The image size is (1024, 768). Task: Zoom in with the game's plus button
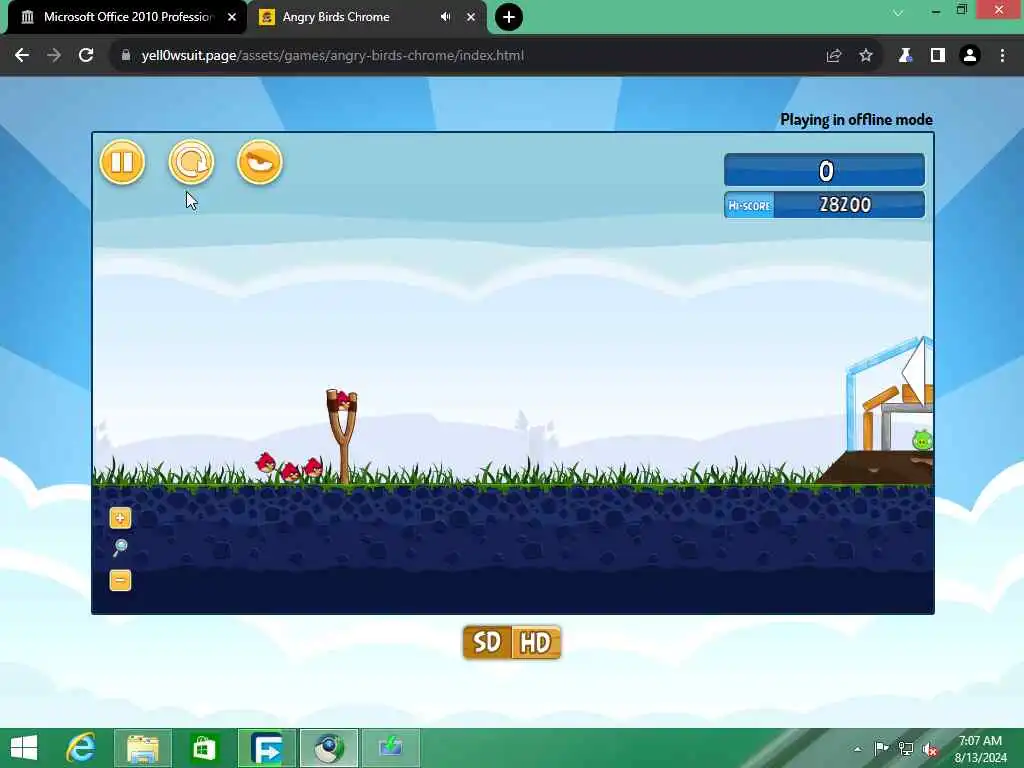tap(120, 518)
